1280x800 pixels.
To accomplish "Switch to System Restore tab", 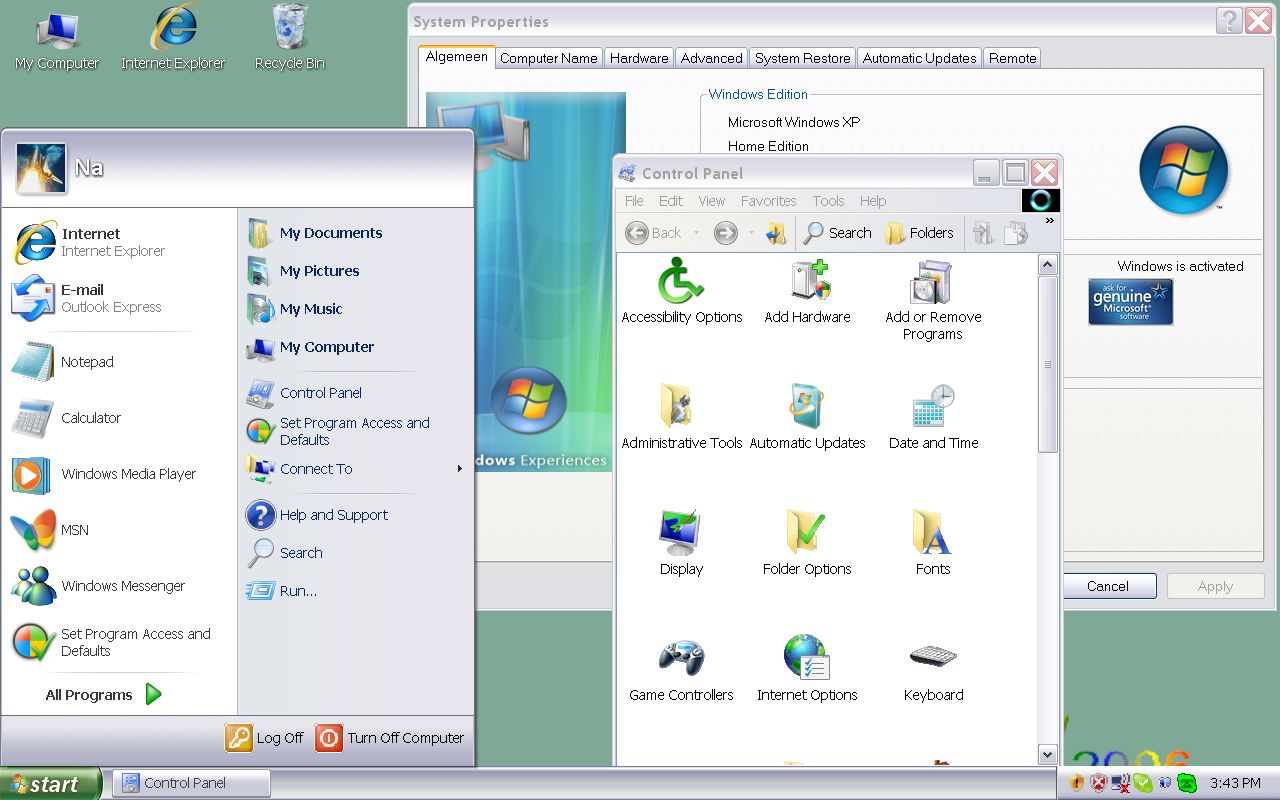I will pos(802,59).
